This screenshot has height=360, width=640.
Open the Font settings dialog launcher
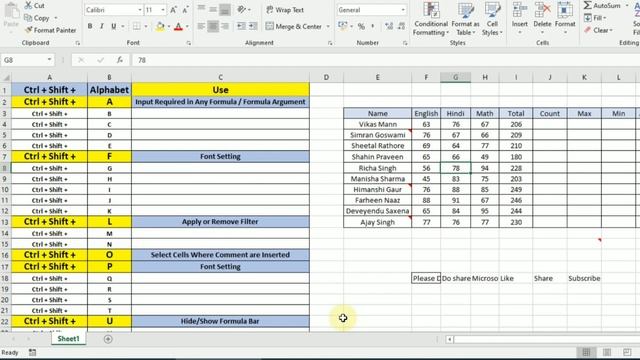[x=189, y=43]
